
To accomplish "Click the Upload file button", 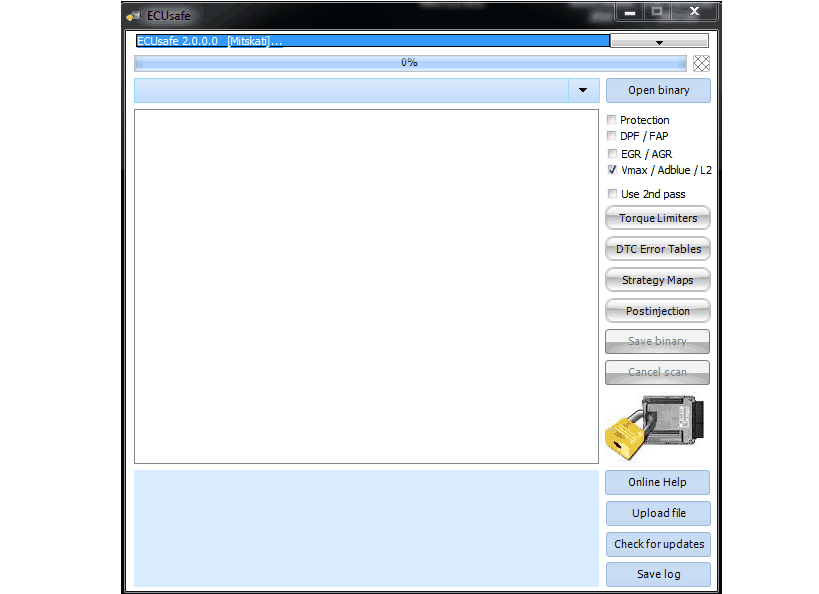I will [x=658, y=513].
